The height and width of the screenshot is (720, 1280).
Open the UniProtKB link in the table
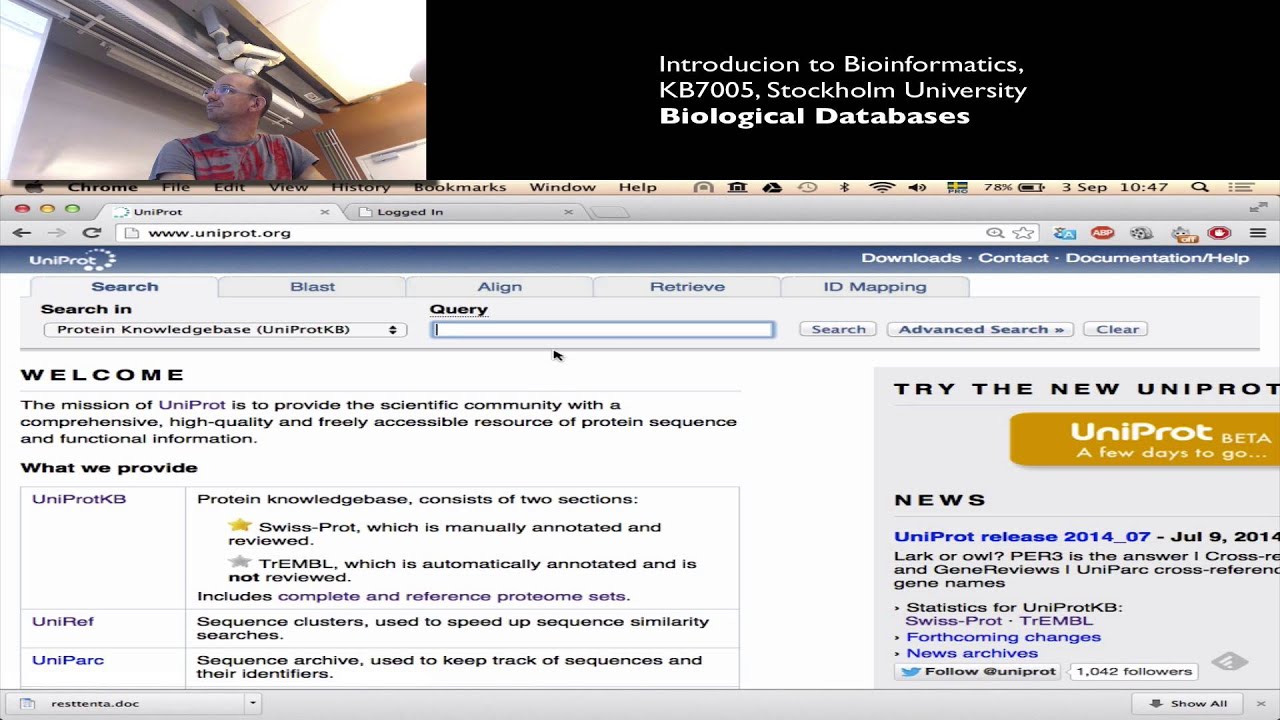[79, 499]
